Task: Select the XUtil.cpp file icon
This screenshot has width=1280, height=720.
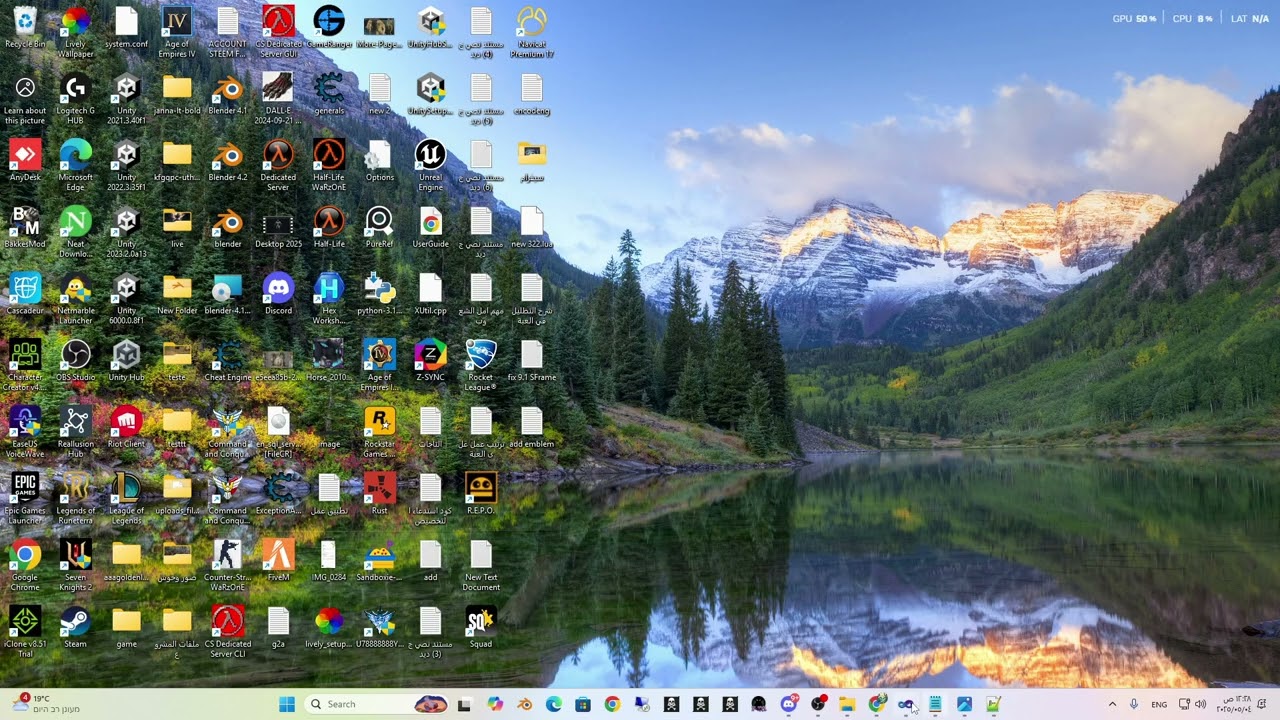Action: pos(430,295)
